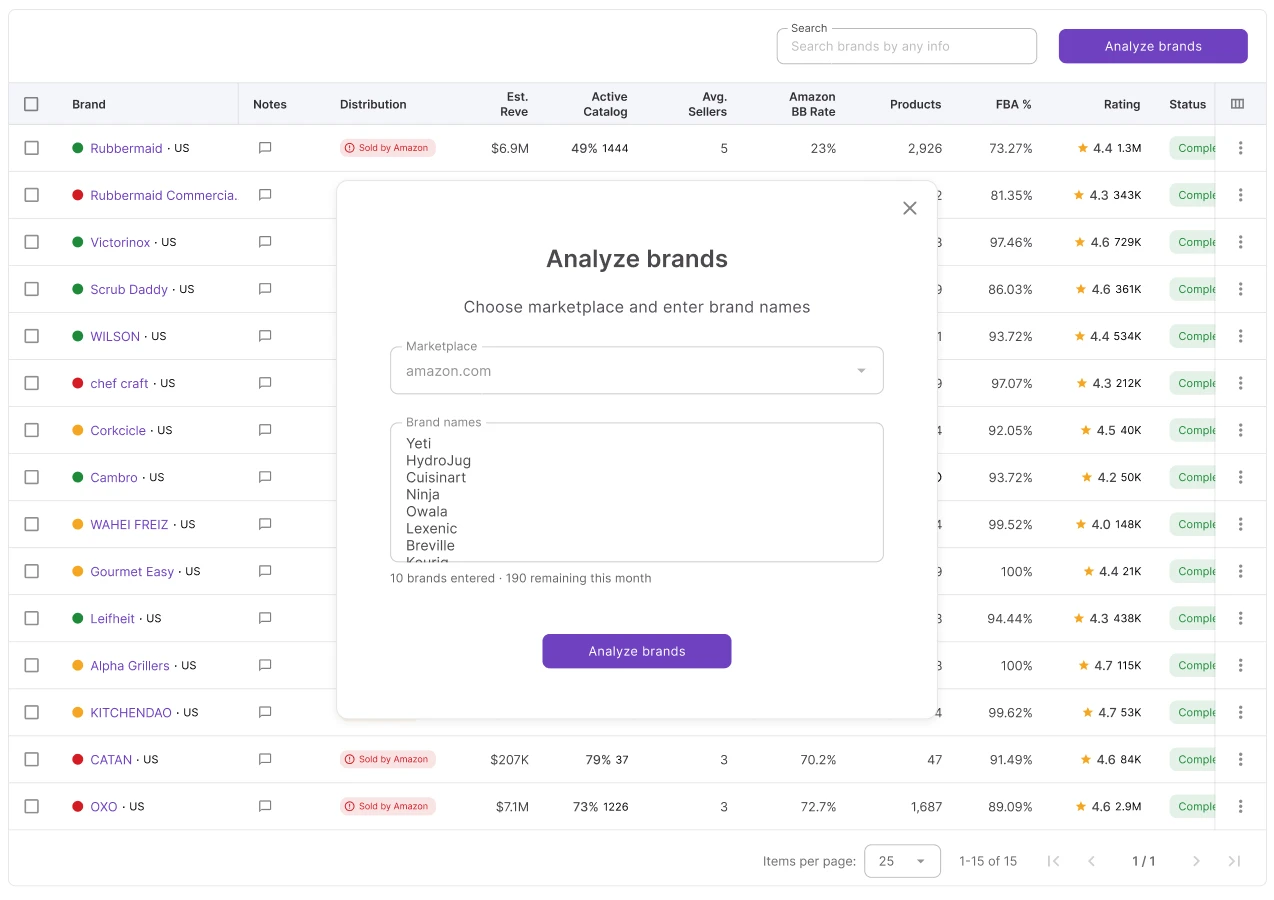Sort by the Products column header

click(x=915, y=104)
